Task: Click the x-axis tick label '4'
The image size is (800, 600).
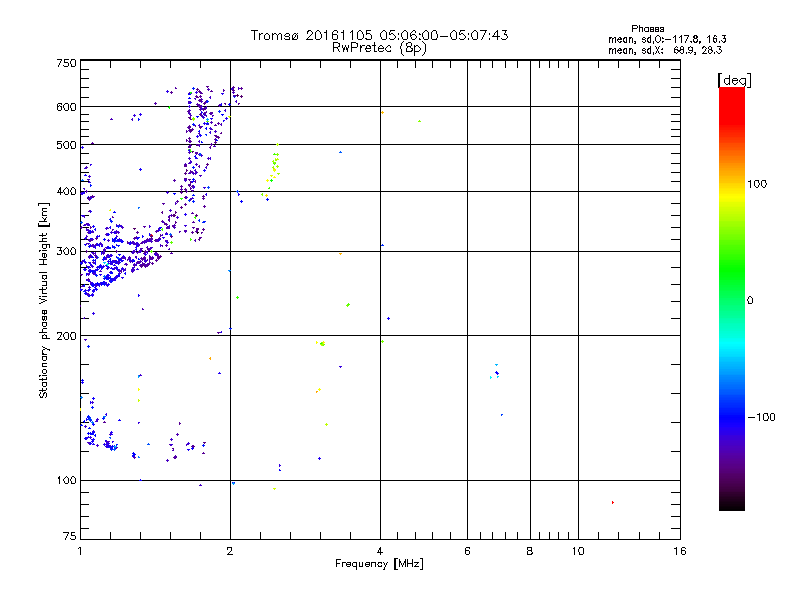Action: pos(380,551)
